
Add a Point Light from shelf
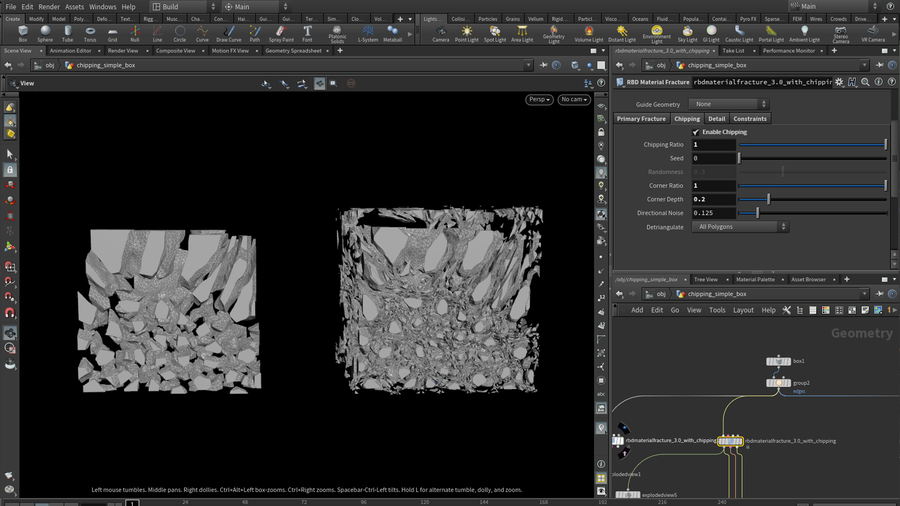click(x=466, y=33)
